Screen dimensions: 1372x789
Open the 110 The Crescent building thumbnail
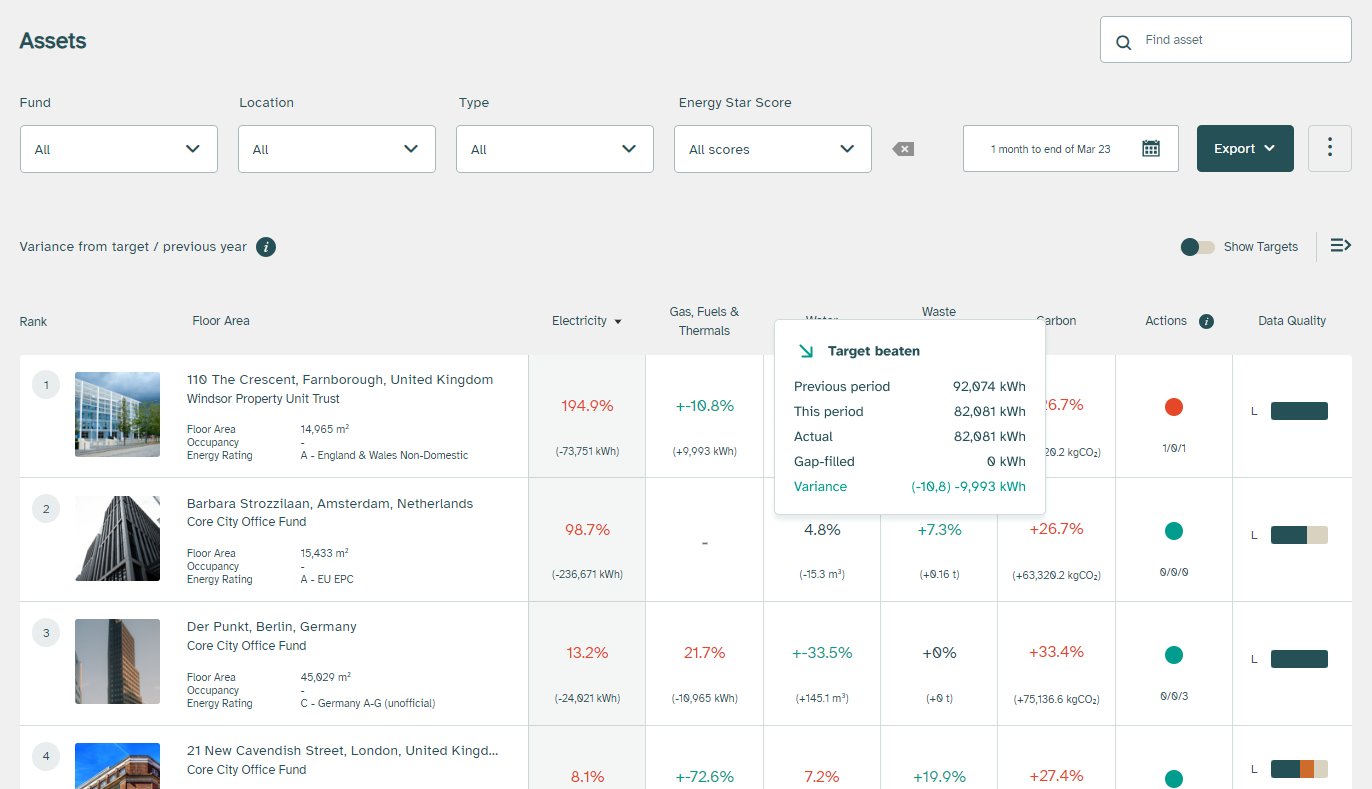pyautogui.click(x=117, y=414)
